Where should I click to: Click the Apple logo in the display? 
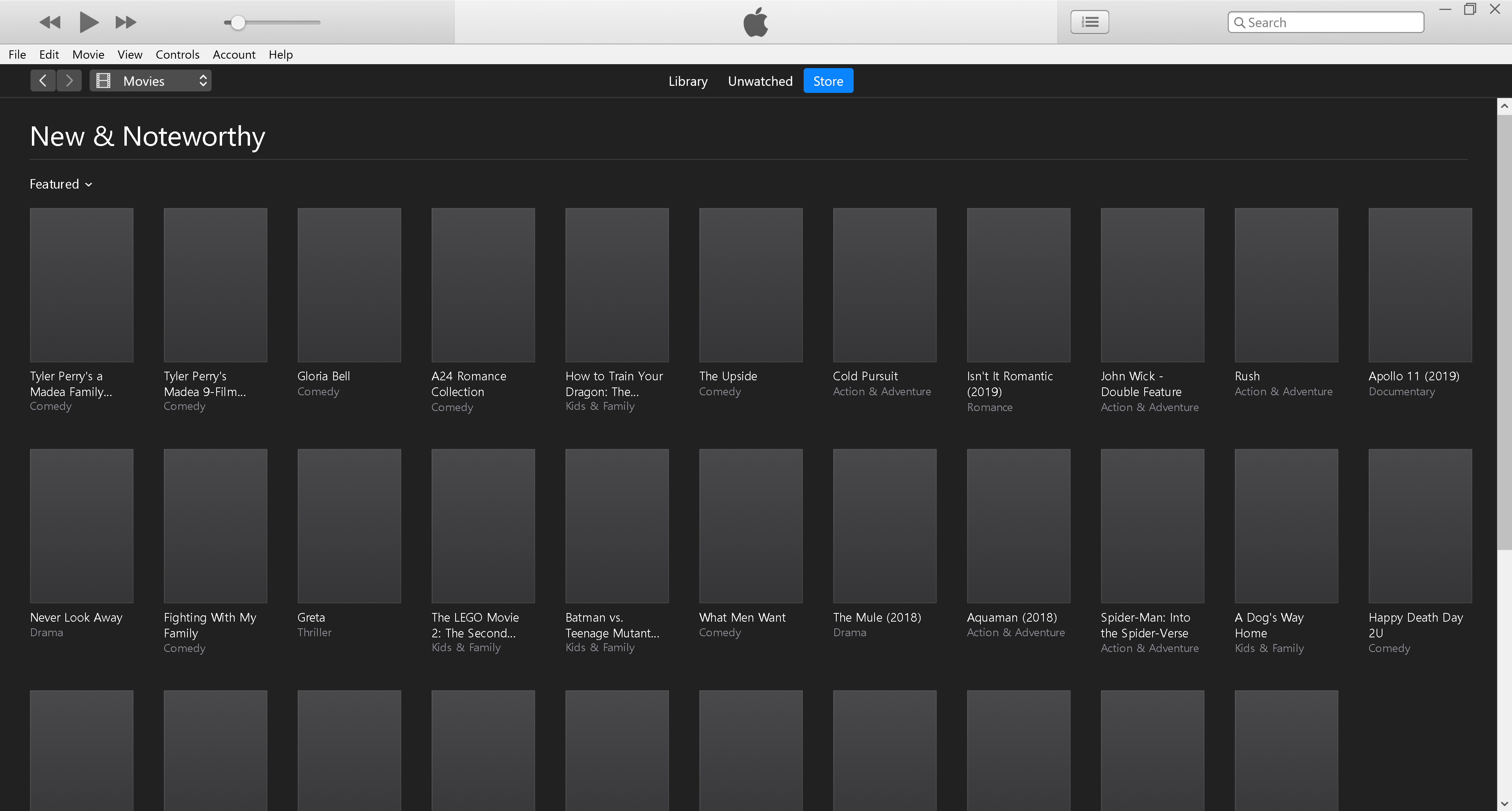(756, 22)
